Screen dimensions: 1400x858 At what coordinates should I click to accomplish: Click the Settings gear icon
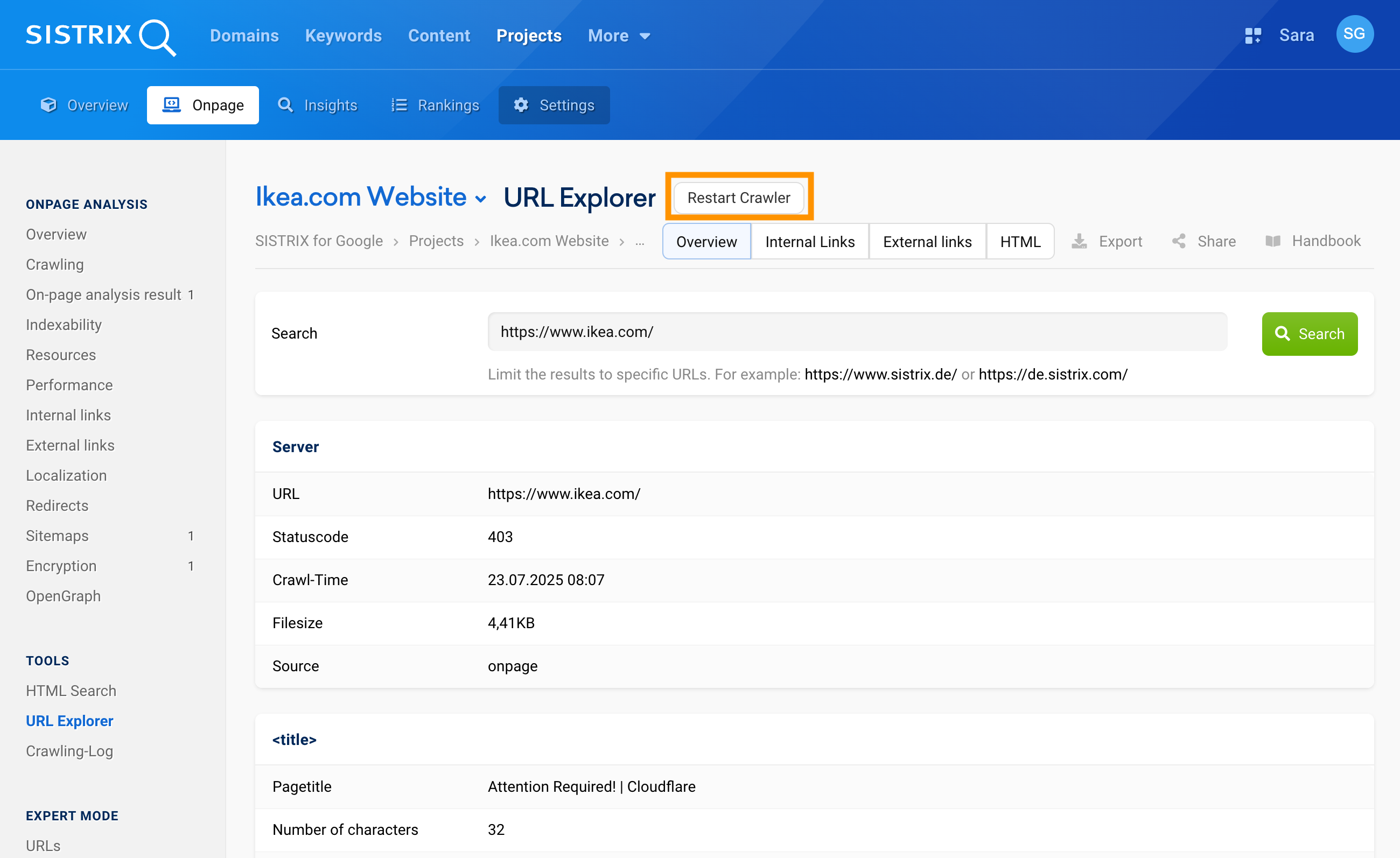click(521, 105)
